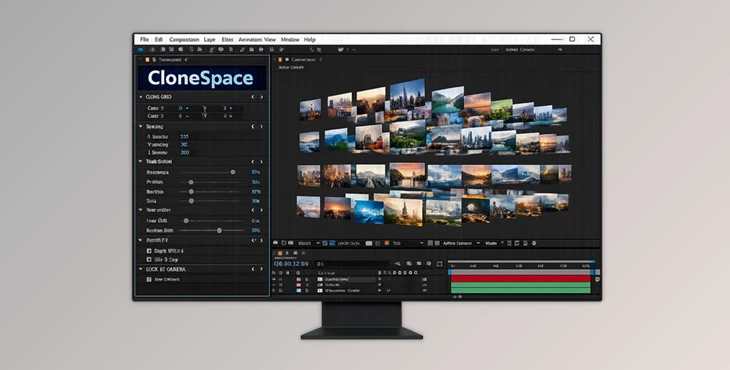
Task: Click the timeline timecode 0:00:12:09
Action: [x=291, y=264]
